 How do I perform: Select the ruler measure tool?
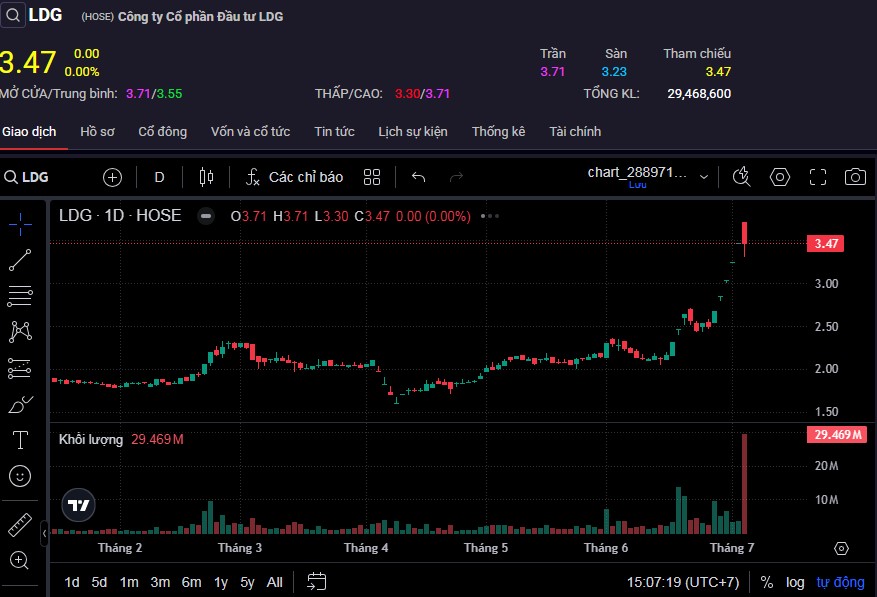tap(20, 524)
